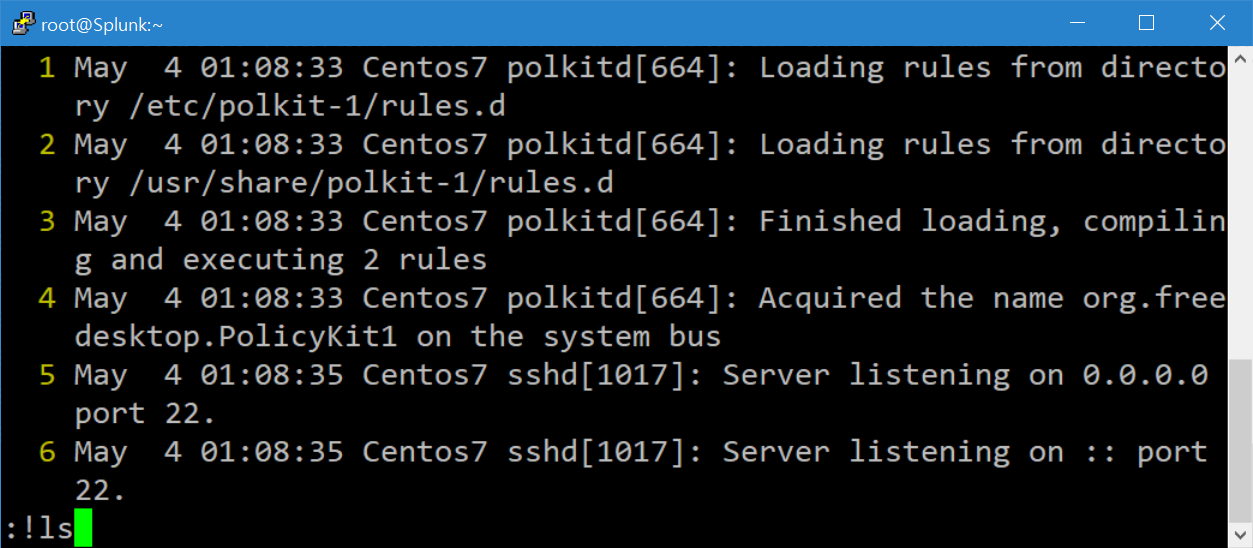This screenshot has width=1253, height=548.
Task: Click line number 1 in the log
Action: click(x=47, y=68)
